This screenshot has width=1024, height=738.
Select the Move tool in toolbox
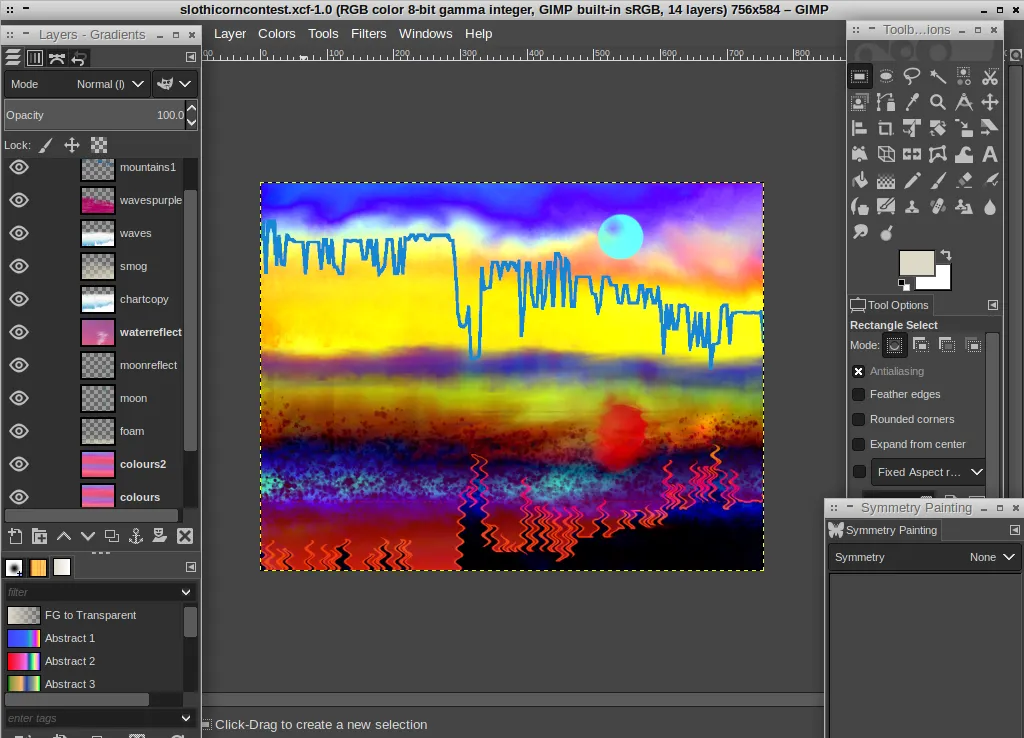990,103
